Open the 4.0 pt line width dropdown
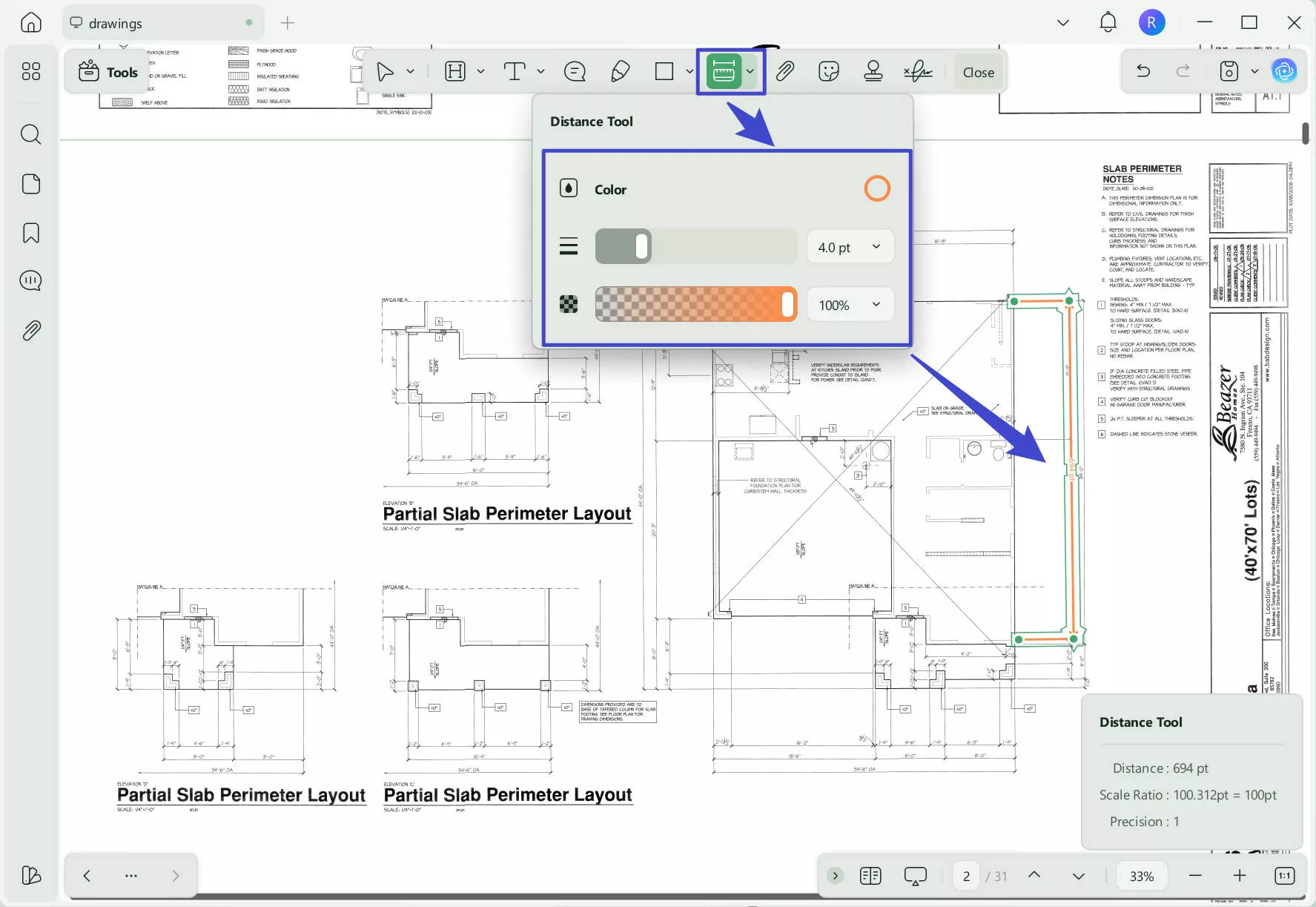Image resolution: width=1316 pixels, height=907 pixels. click(x=850, y=246)
